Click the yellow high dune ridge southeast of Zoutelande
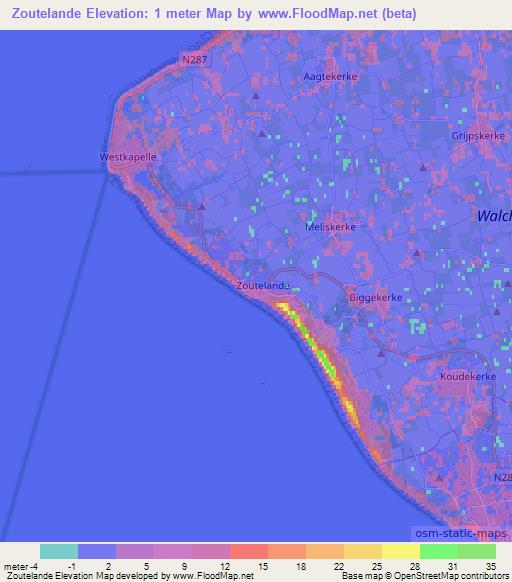This screenshot has height=582, width=512. coord(319,356)
